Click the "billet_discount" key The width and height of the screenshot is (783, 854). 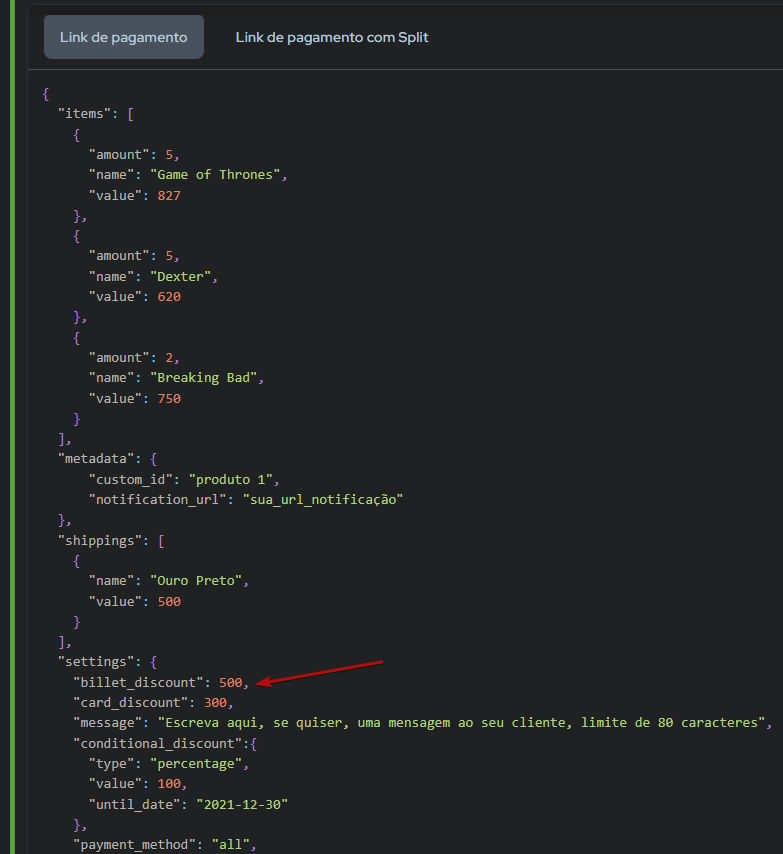click(x=138, y=682)
